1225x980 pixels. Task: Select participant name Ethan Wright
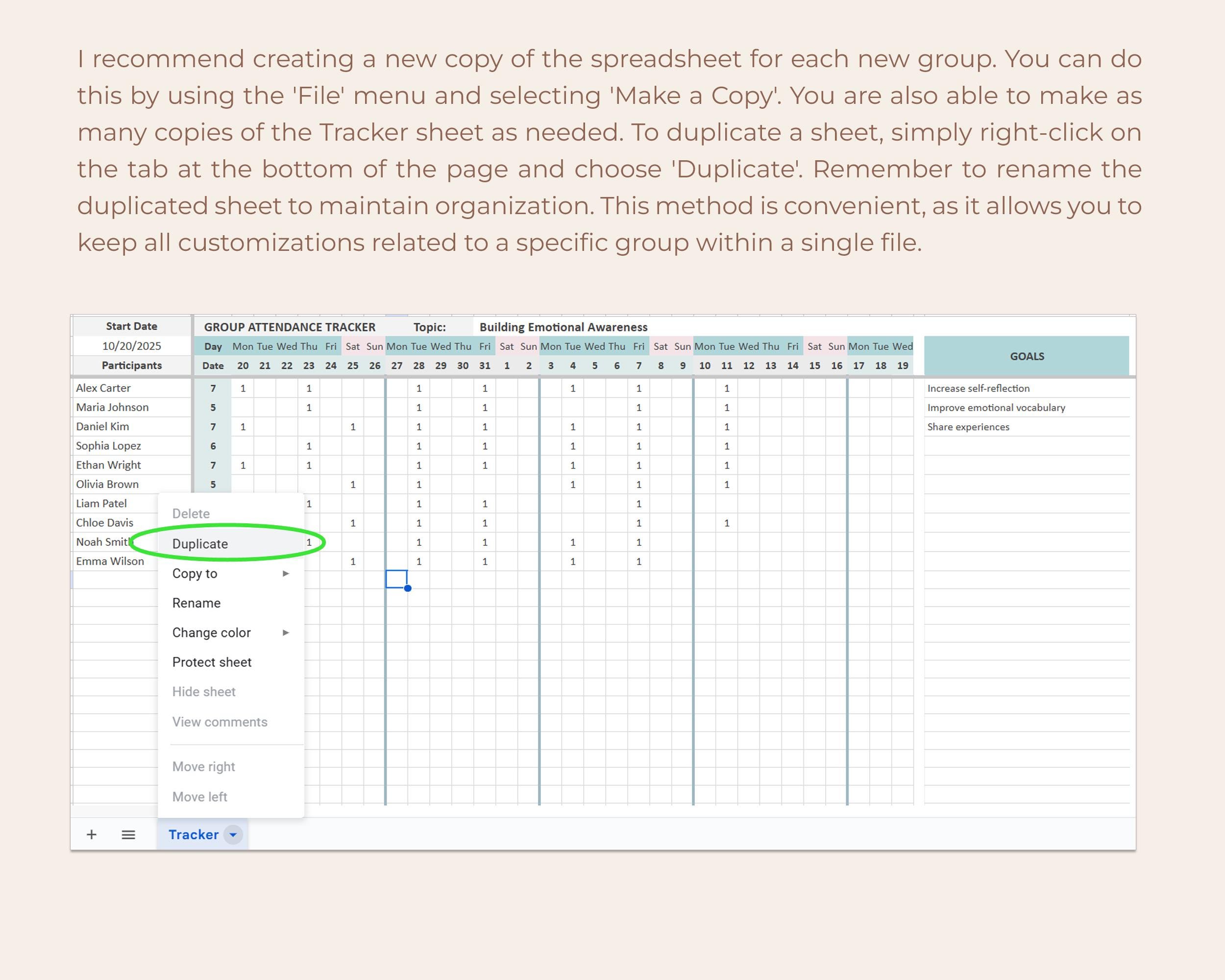point(131,465)
